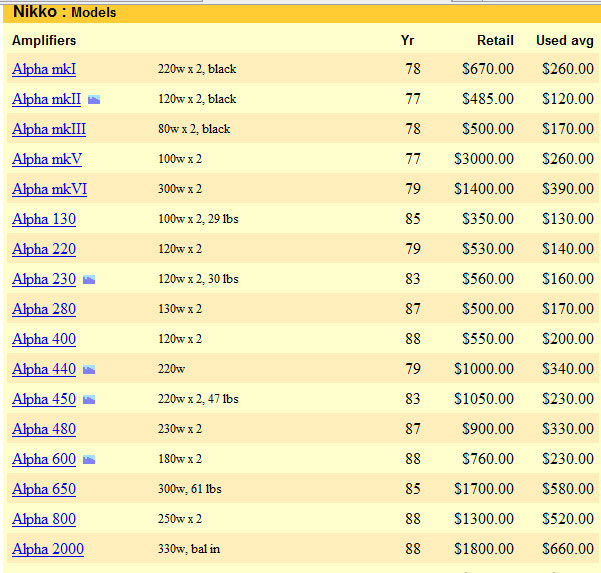Image resolution: width=601 pixels, height=573 pixels.
Task: Open photo icon beside Alpha 600
Action: tap(89, 460)
